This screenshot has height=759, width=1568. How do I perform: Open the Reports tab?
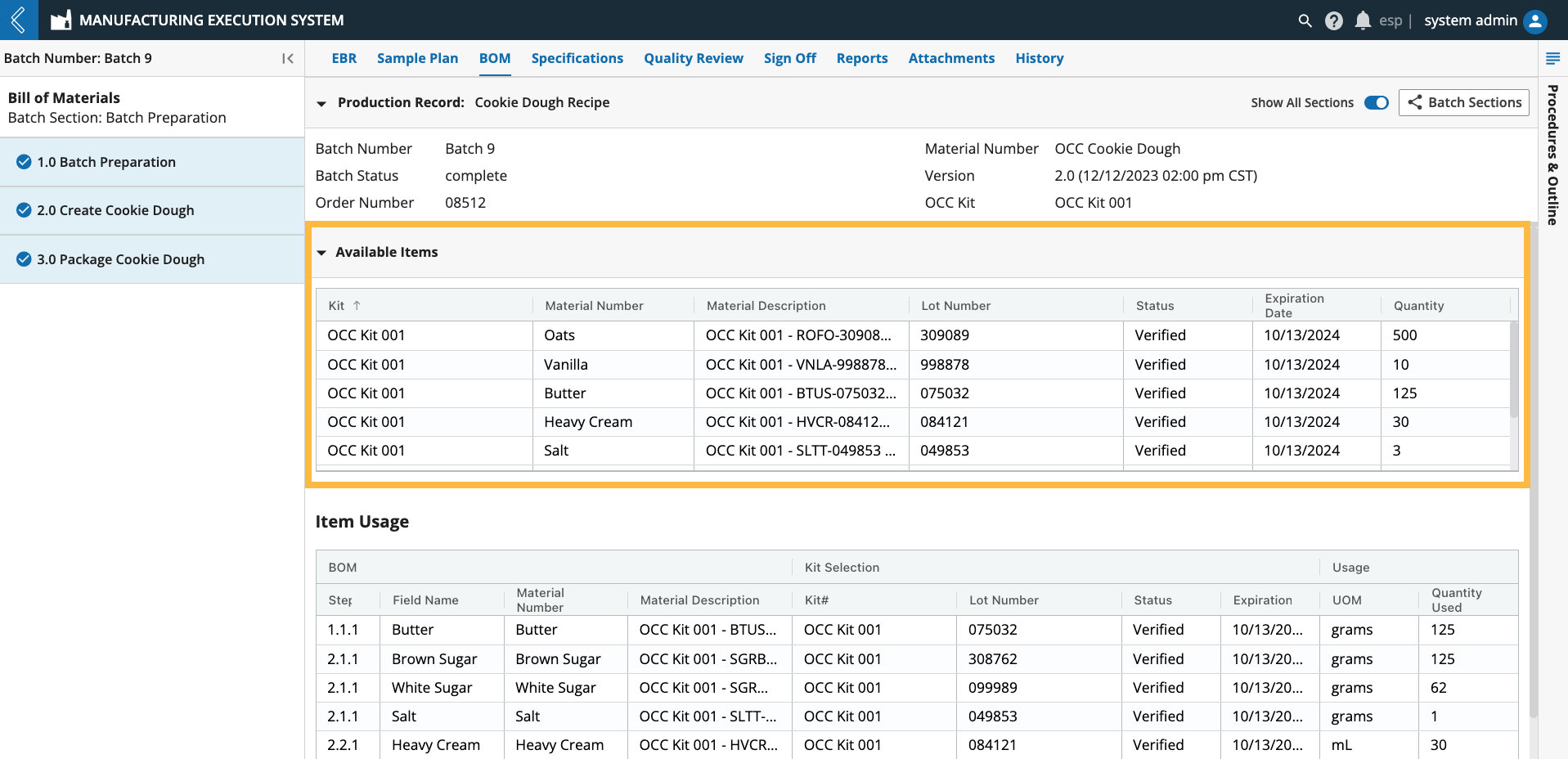(862, 58)
